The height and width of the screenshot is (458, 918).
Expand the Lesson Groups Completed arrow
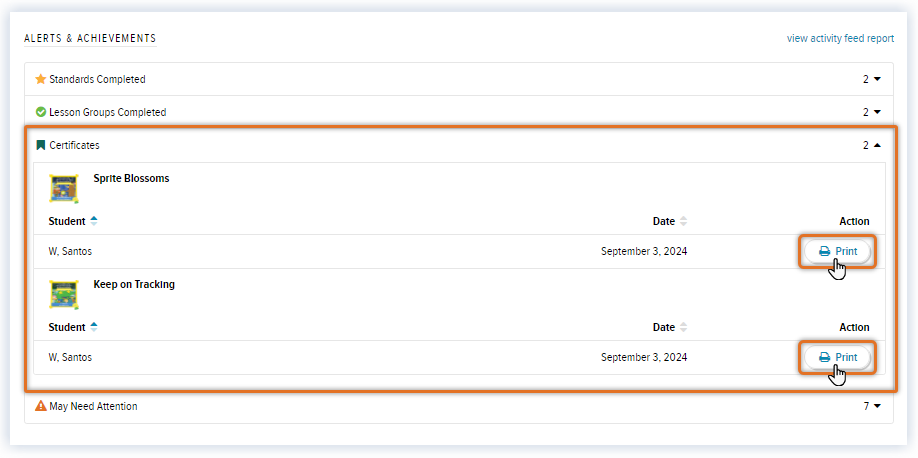(x=877, y=112)
